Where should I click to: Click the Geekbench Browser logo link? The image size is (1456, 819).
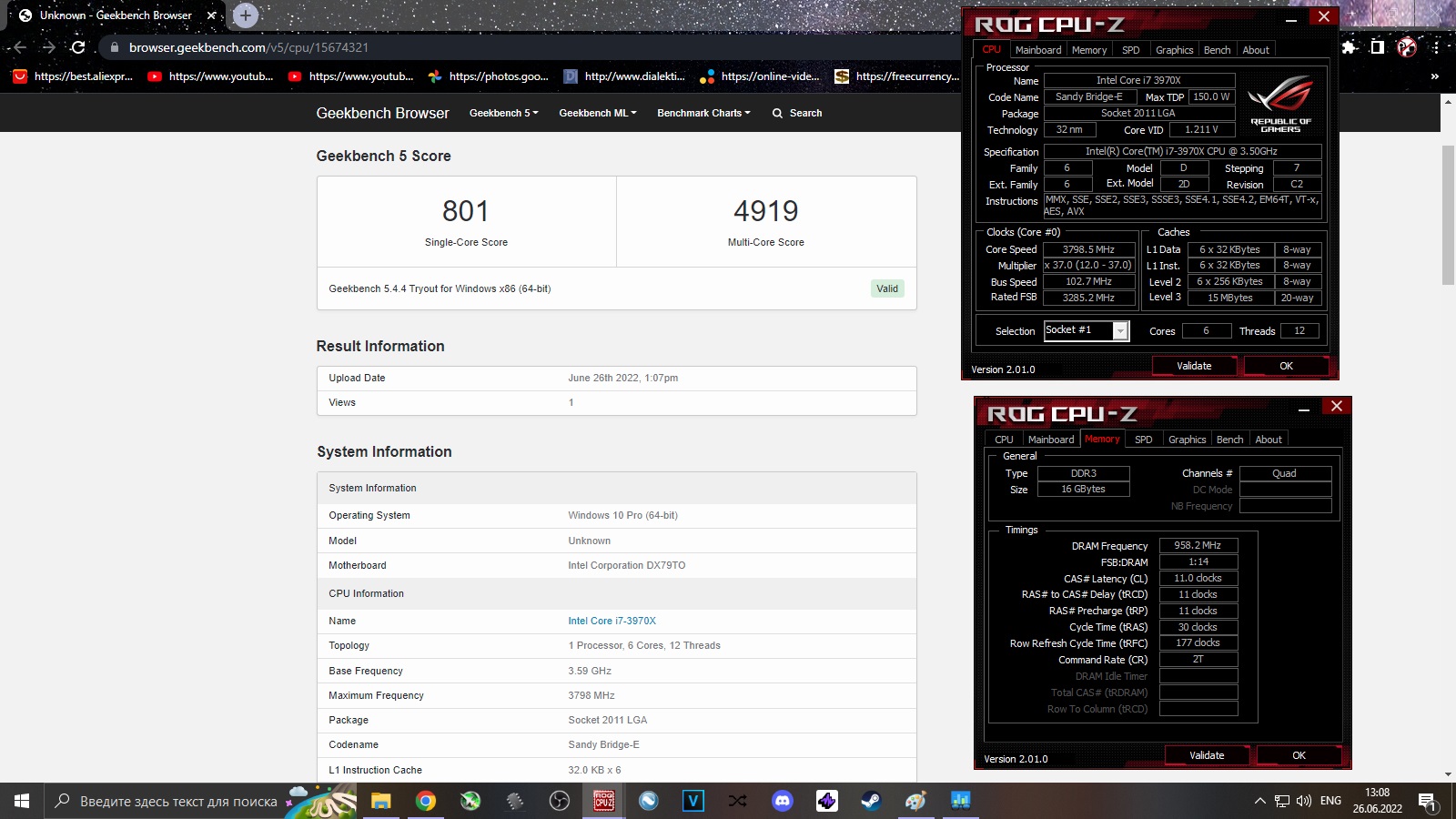pyautogui.click(x=382, y=113)
